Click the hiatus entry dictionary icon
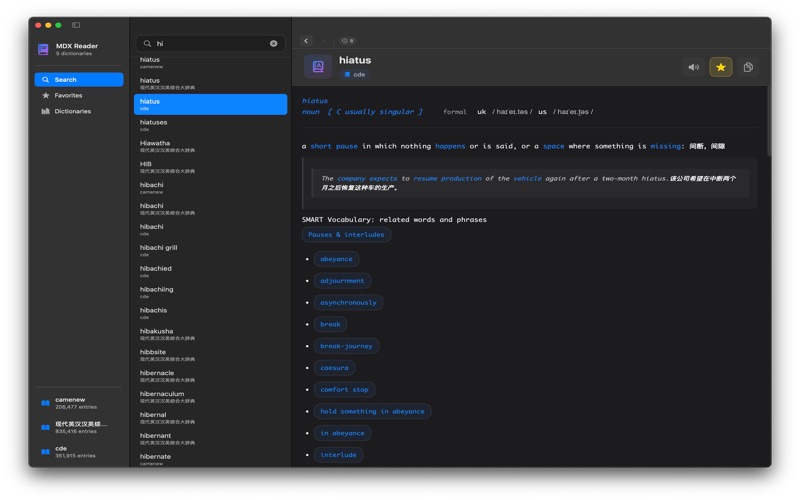Viewport: 800px width, 500px height. 318,66
